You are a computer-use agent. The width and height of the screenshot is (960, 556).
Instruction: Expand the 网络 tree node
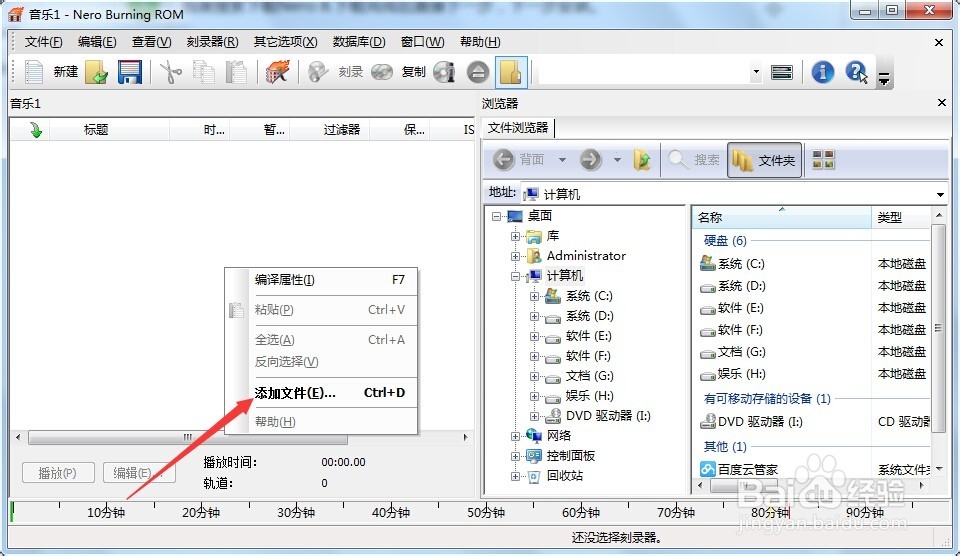(516, 436)
